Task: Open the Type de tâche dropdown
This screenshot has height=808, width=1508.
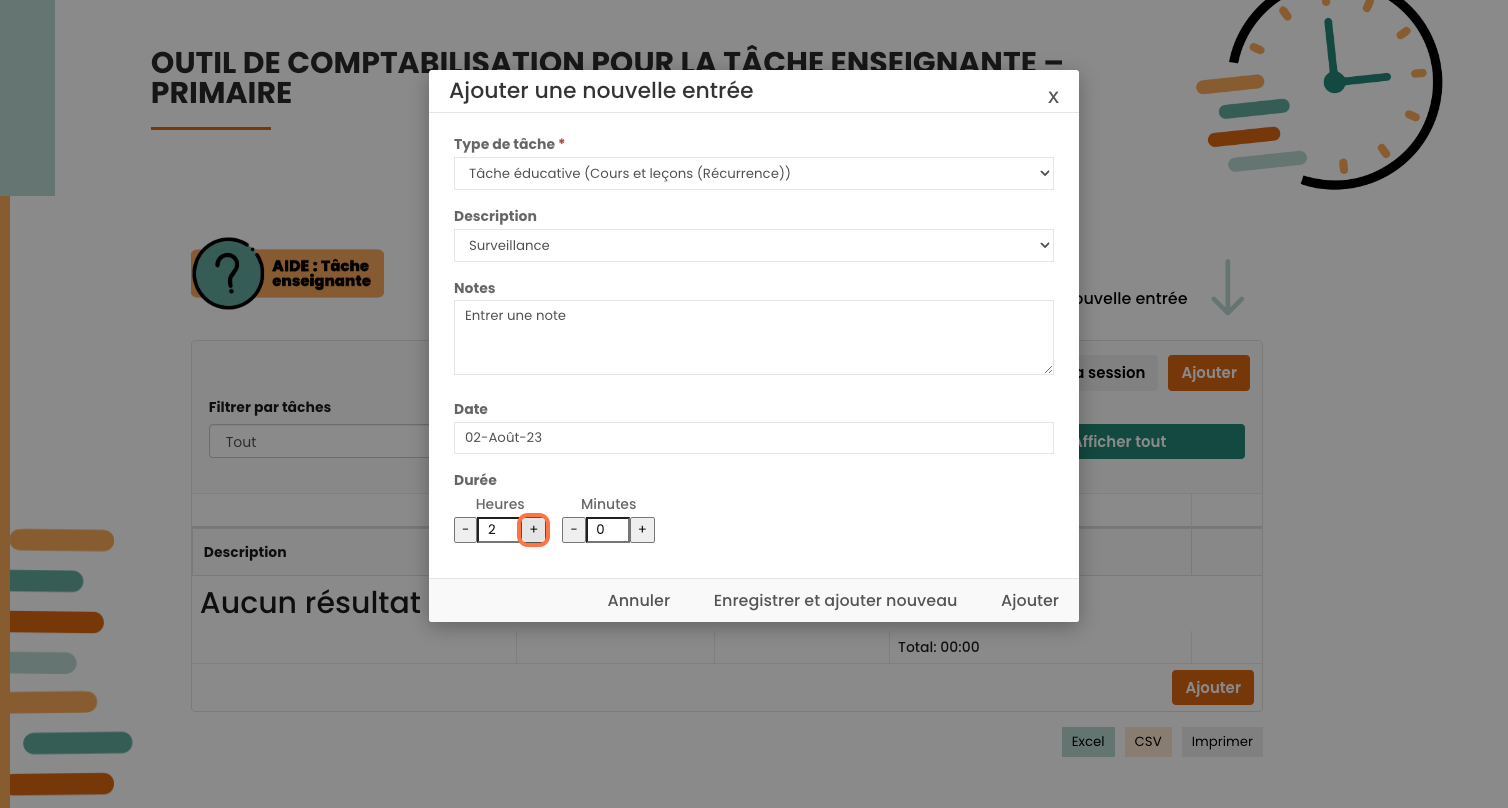Action: 753,173
